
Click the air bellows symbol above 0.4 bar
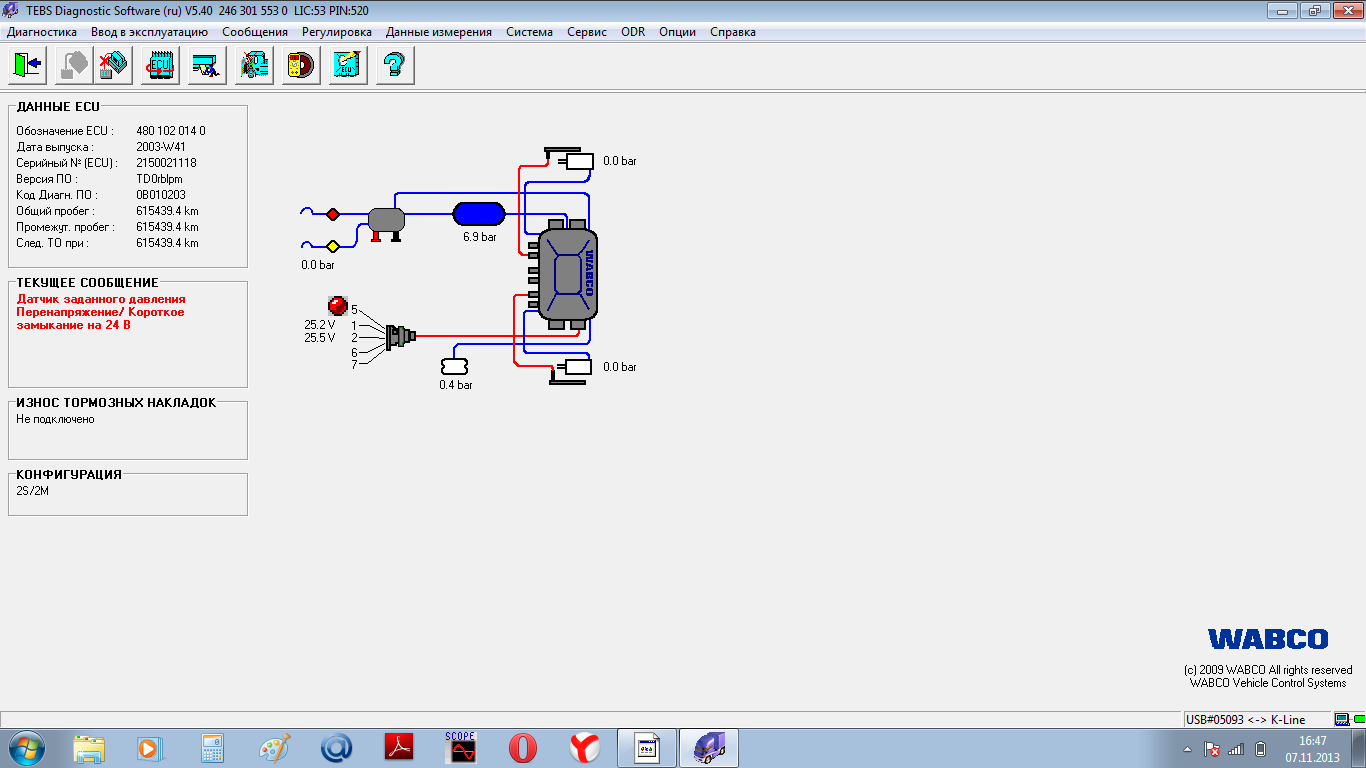click(x=455, y=367)
